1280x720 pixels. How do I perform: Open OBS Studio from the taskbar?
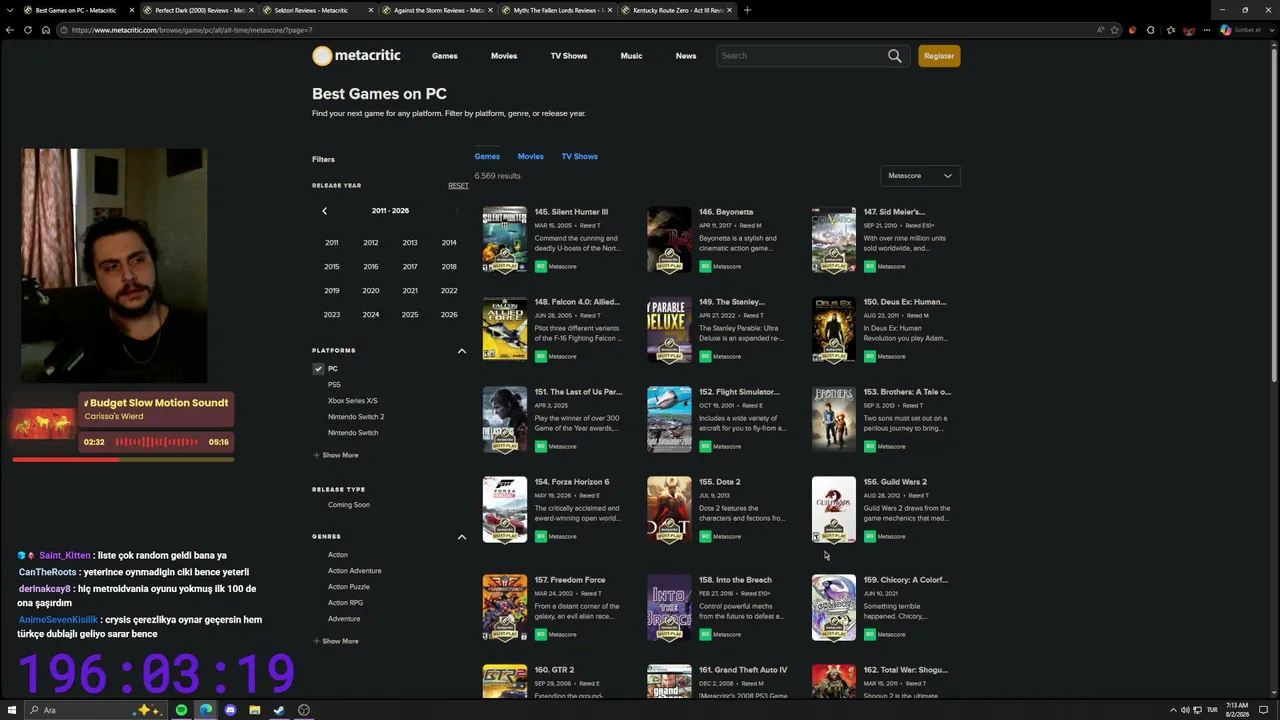[x=304, y=710]
